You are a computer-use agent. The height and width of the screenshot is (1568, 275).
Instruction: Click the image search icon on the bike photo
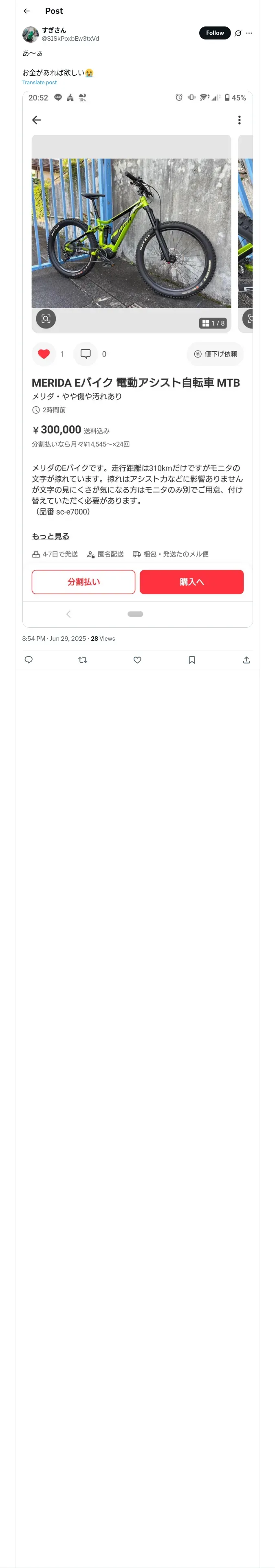tap(46, 318)
